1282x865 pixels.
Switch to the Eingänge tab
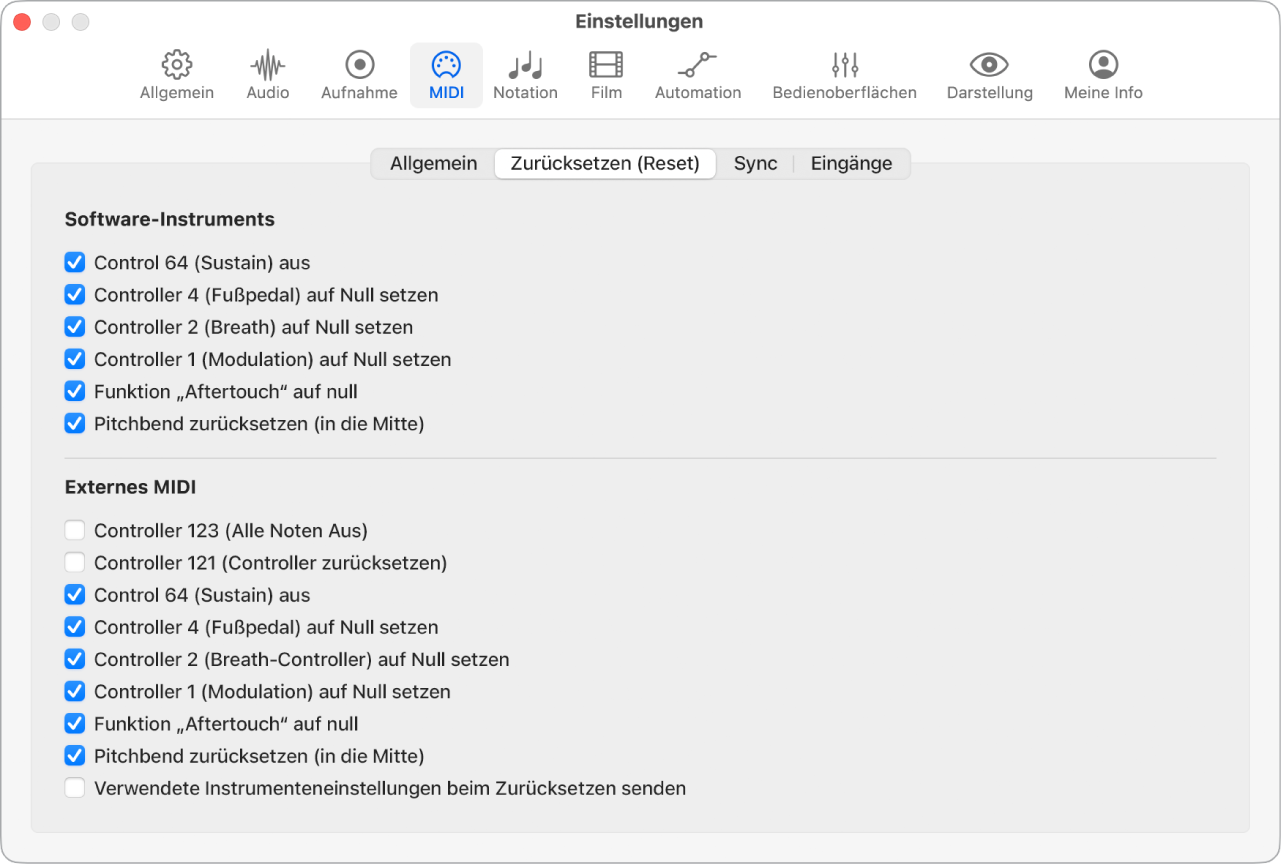[x=851, y=163]
